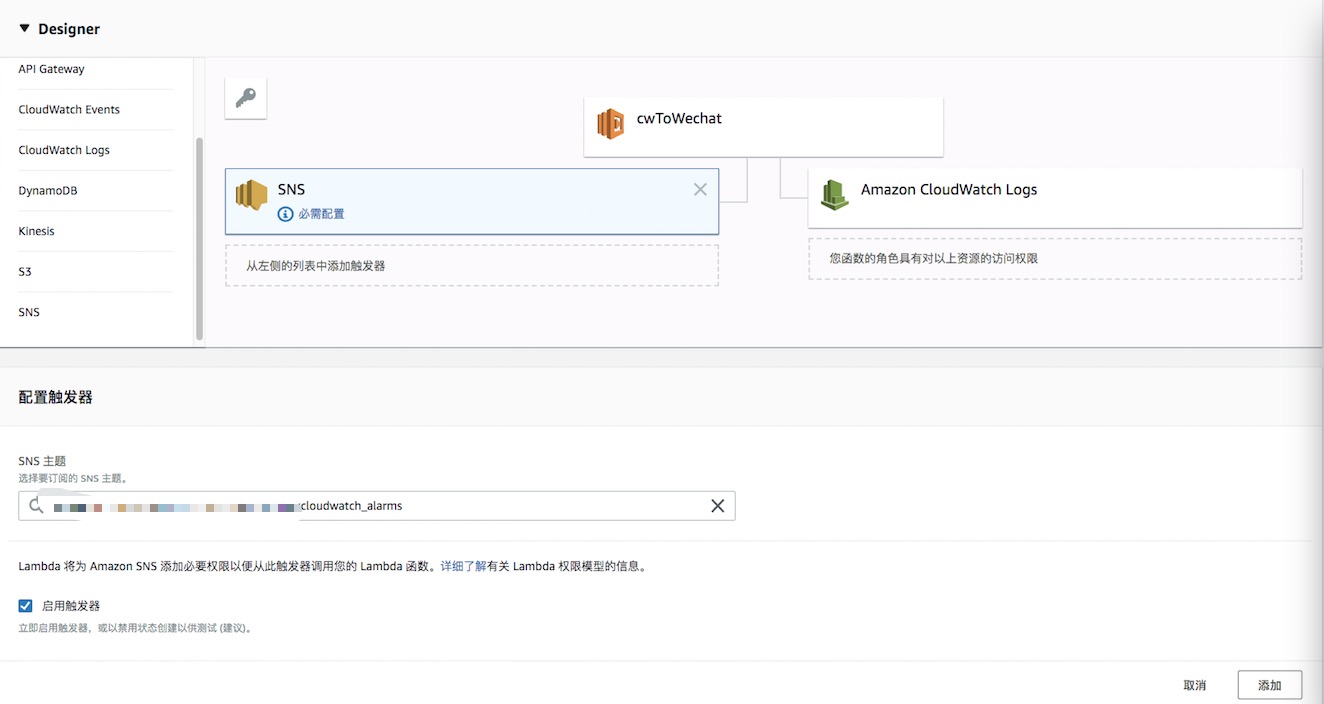Click the 添加 button
This screenshot has height=704, width=1324.
click(1270, 685)
